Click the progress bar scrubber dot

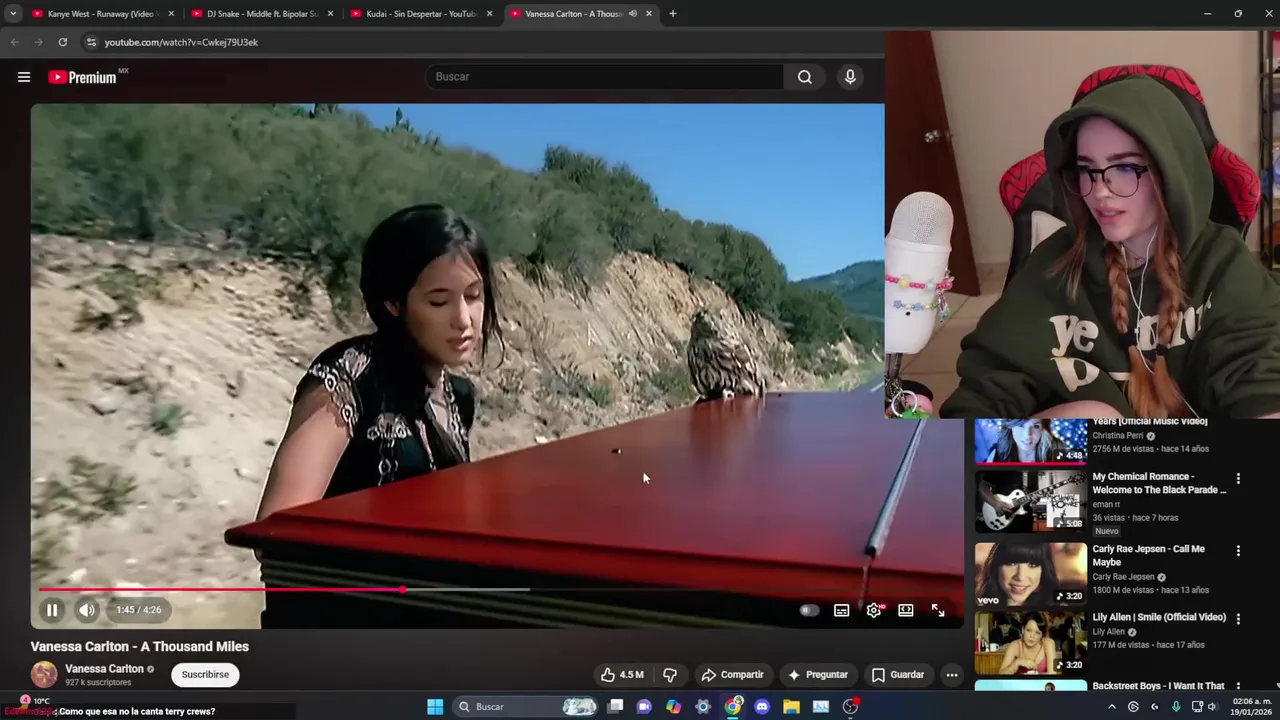coord(402,589)
